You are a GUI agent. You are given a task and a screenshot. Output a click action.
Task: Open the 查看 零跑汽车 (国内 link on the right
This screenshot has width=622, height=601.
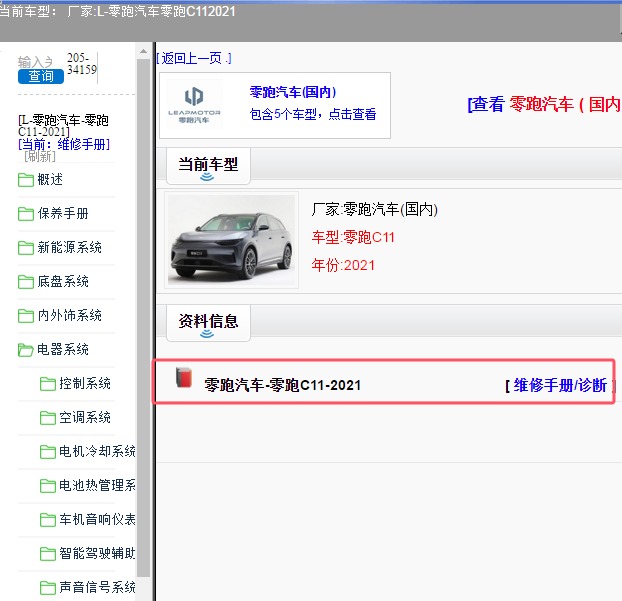pyautogui.click(x=544, y=105)
